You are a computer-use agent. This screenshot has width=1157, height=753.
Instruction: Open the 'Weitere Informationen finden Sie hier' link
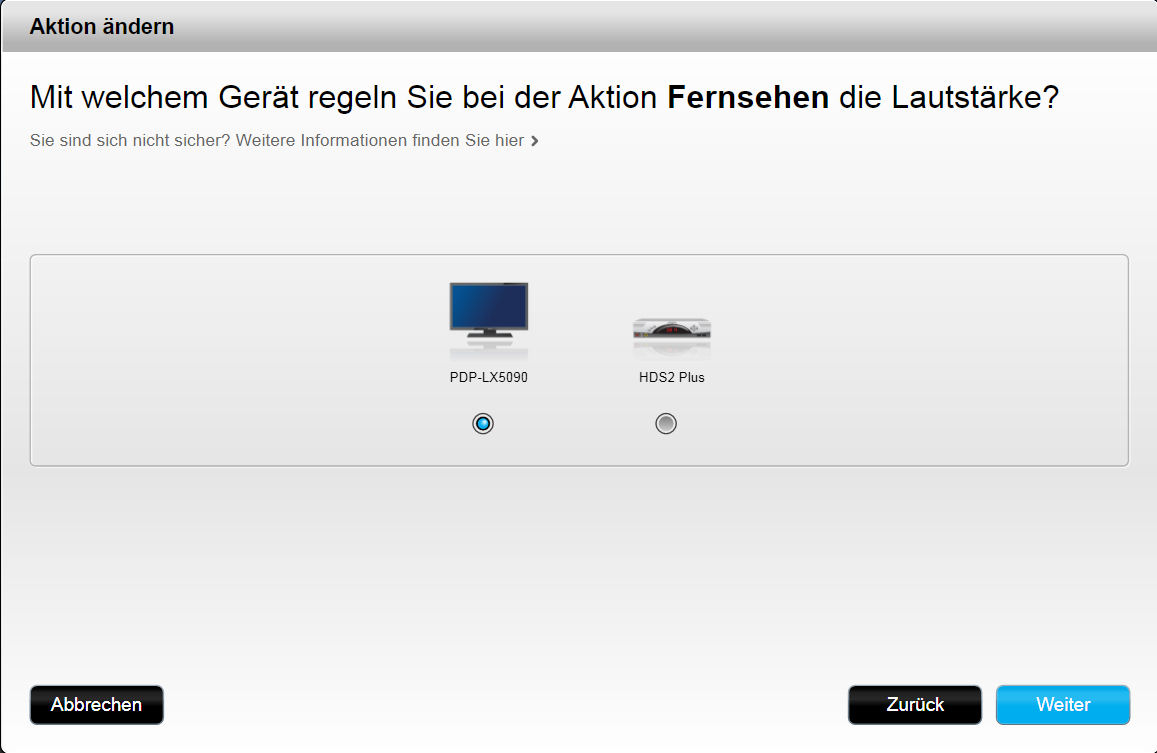coord(380,141)
